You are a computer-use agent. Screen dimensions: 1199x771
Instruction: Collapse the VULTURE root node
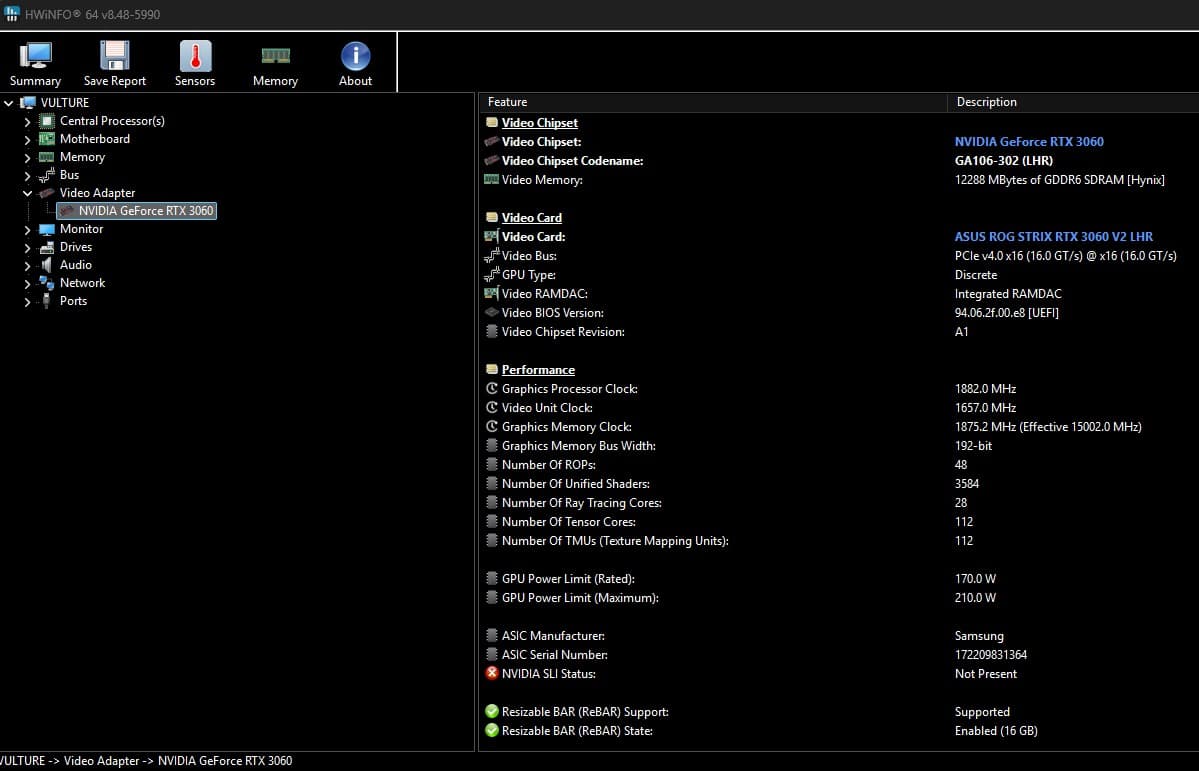(8, 102)
